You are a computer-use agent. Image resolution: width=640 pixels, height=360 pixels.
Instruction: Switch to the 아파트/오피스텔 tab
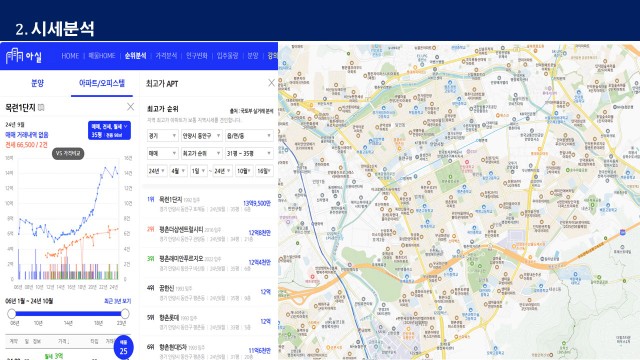[x=102, y=83]
